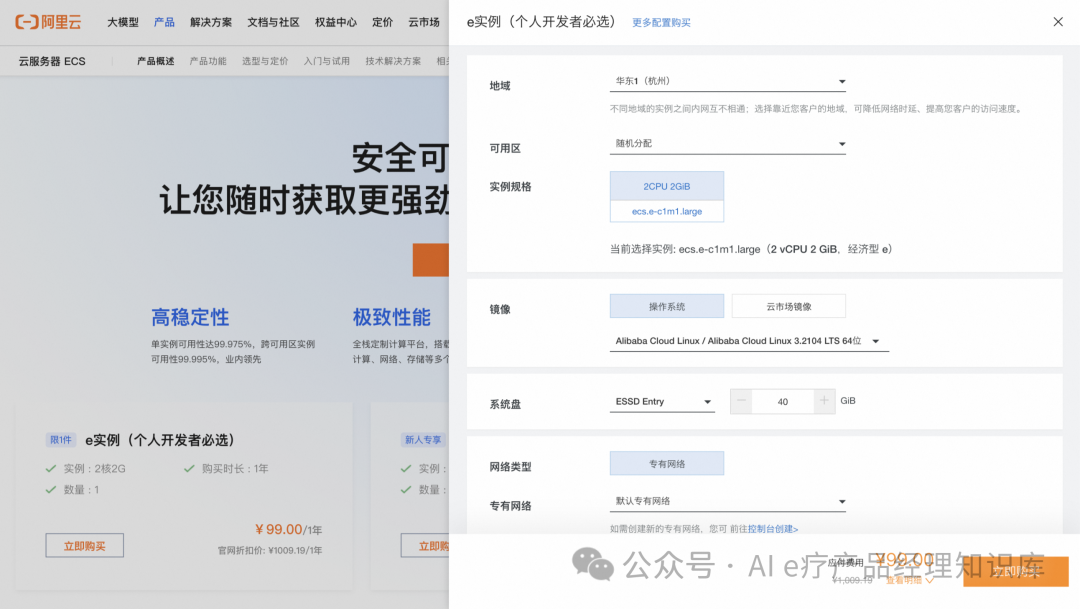Open the 解决方案 menu
Screen dimensions: 1080x609
211,22
